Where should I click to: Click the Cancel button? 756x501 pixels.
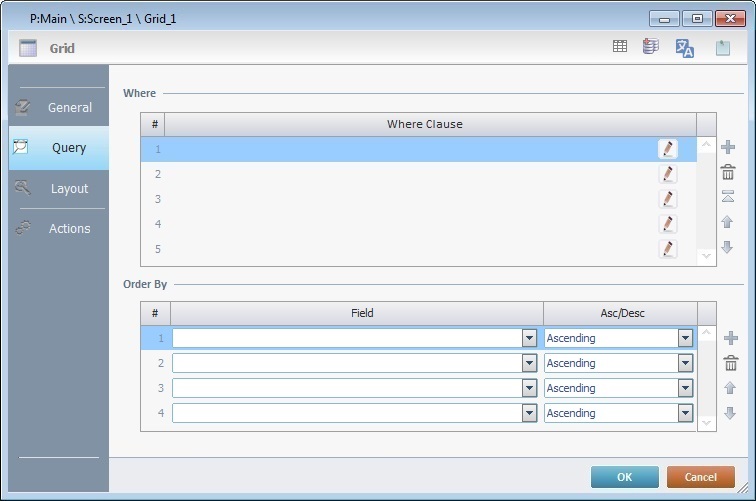point(701,477)
